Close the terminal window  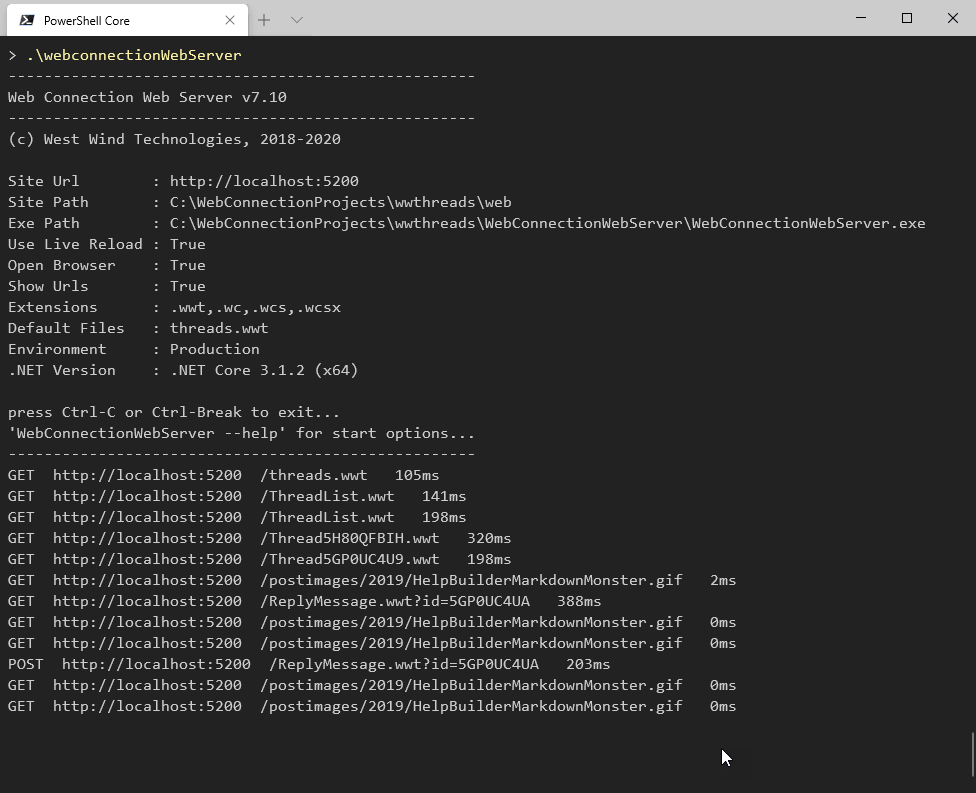click(952, 18)
